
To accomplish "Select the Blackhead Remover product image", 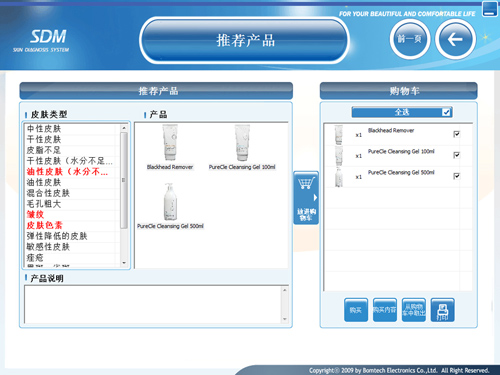I will pyautogui.click(x=170, y=143).
